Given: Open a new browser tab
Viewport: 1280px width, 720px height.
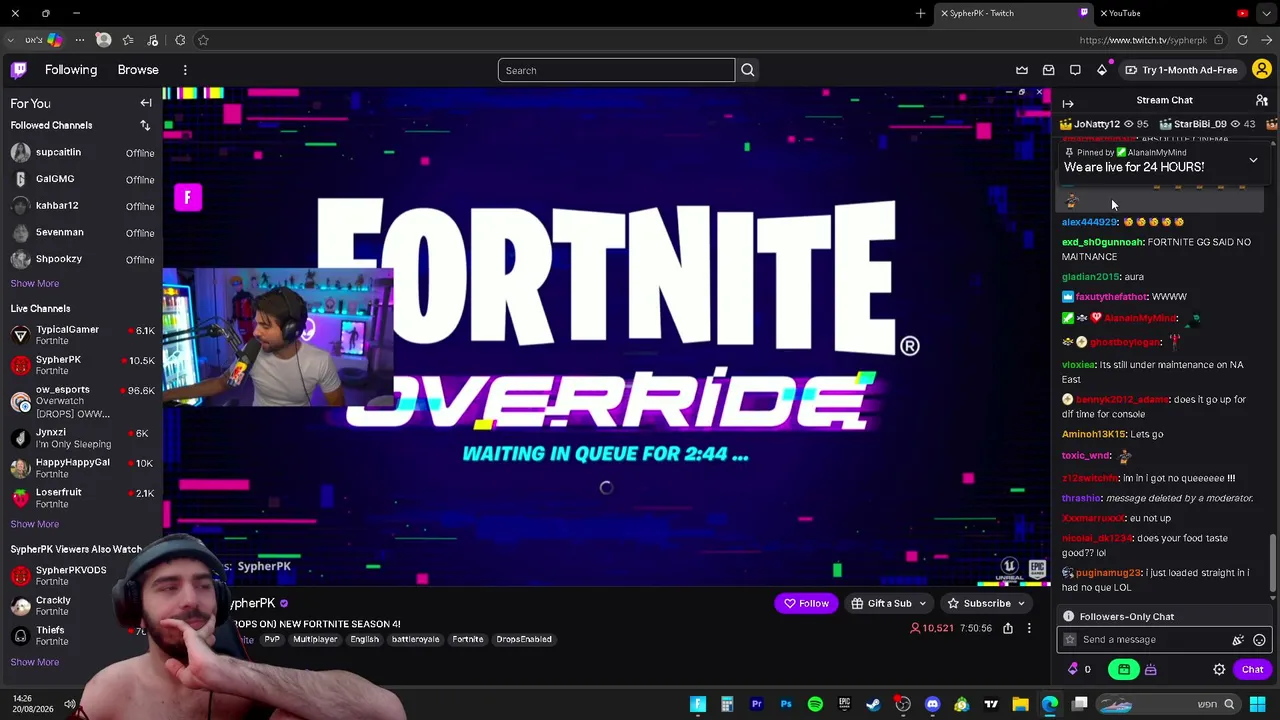Looking at the screenshot, I should [920, 13].
